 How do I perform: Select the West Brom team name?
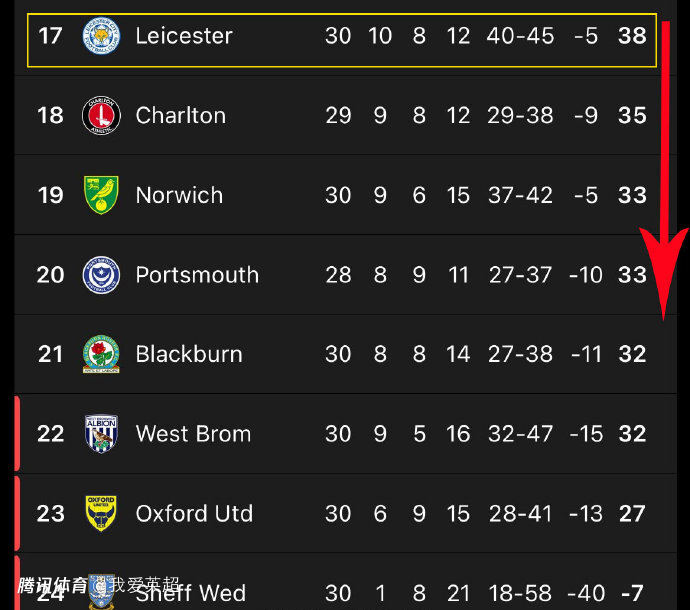click(x=193, y=434)
